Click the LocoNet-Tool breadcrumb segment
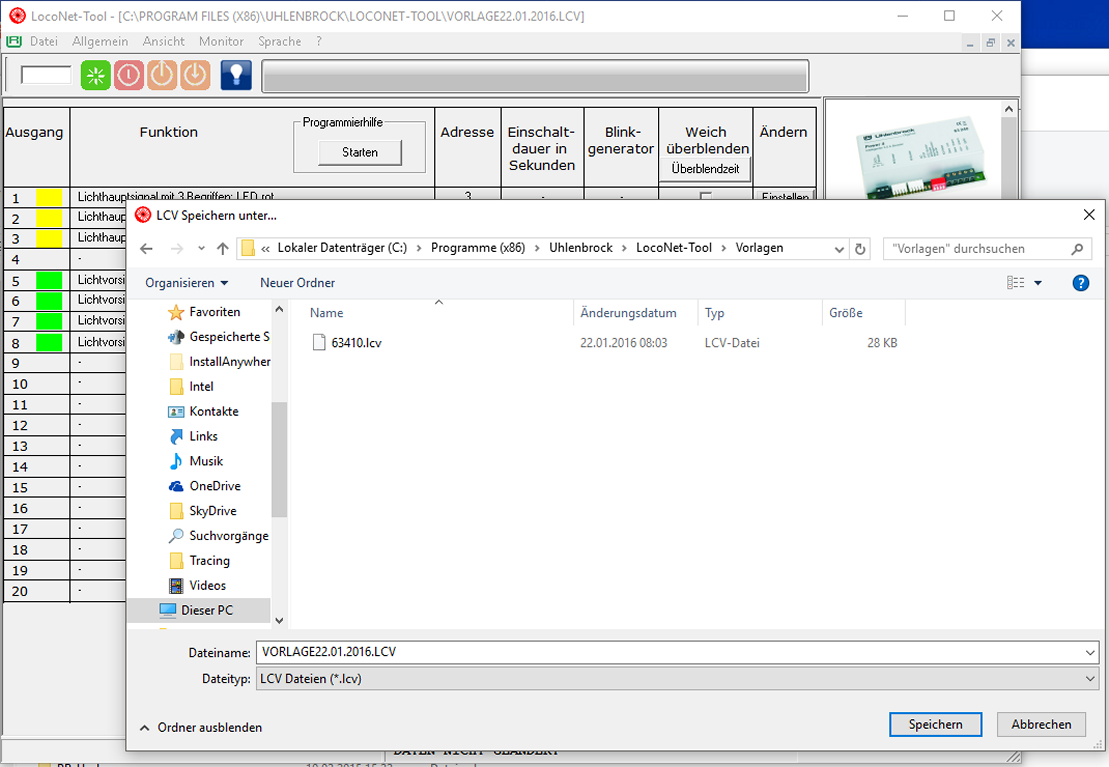 tap(673, 248)
